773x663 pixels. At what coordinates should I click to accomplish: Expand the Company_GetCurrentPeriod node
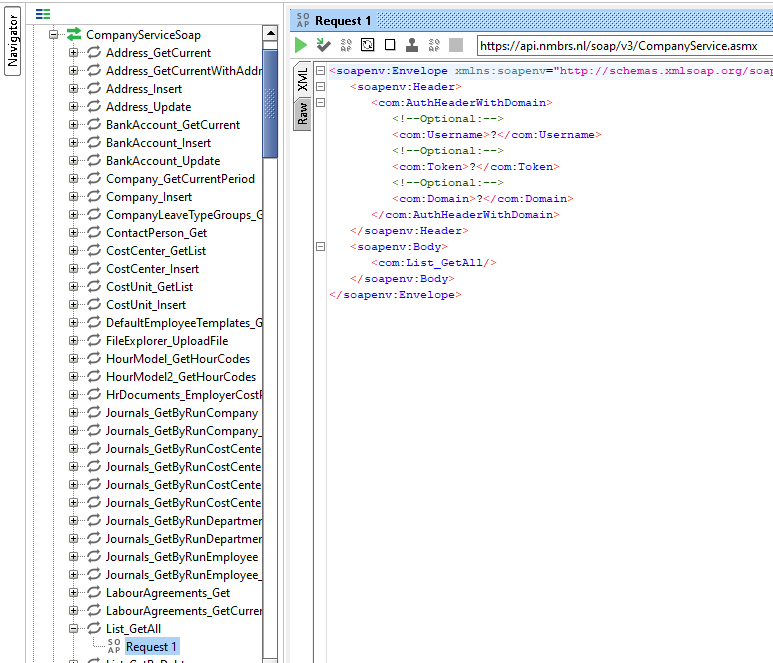(x=73, y=178)
